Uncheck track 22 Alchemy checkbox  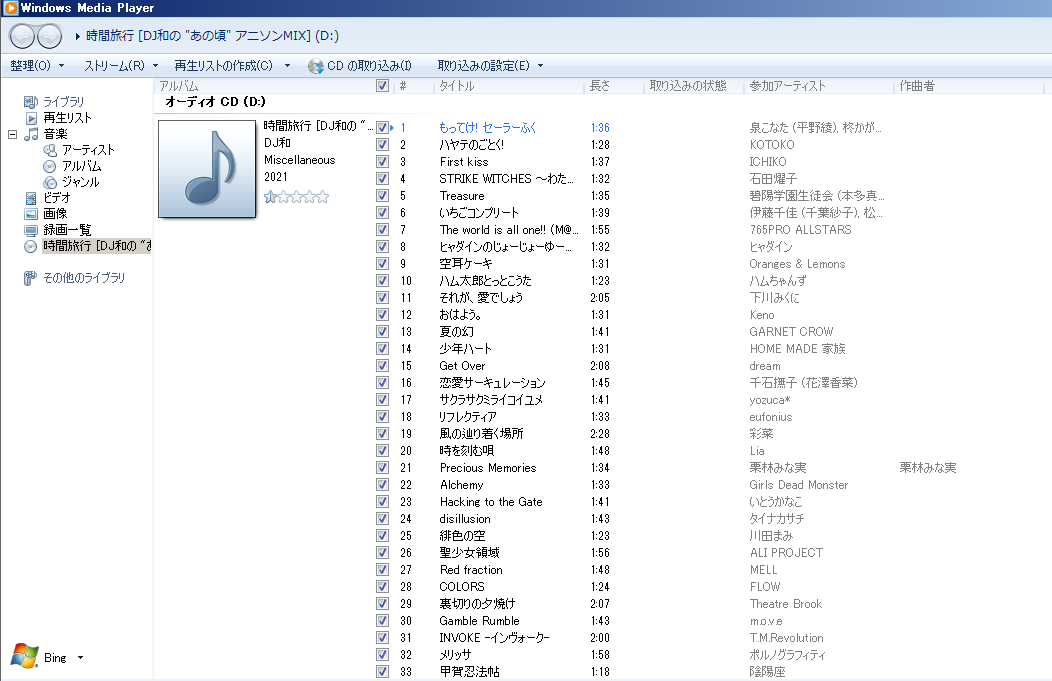pyautogui.click(x=382, y=485)
